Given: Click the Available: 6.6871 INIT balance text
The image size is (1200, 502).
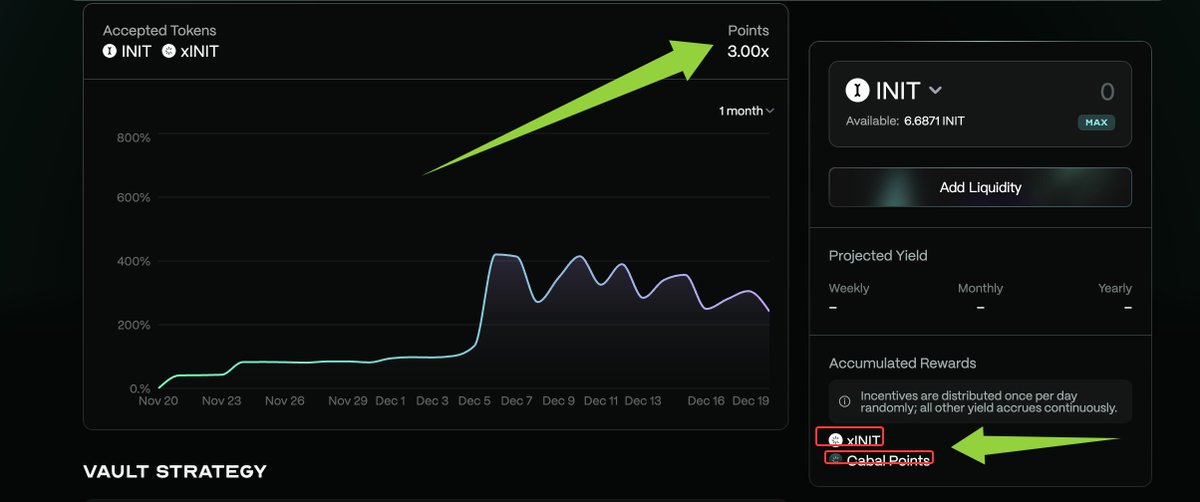Looking at the screenshot, I should tap(905, 121).
